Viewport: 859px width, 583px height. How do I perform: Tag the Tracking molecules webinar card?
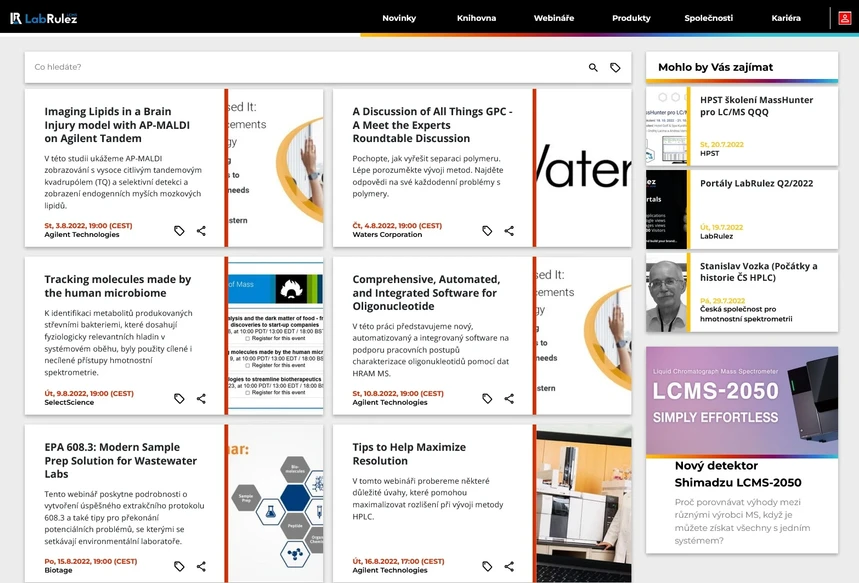click(179, 398)
